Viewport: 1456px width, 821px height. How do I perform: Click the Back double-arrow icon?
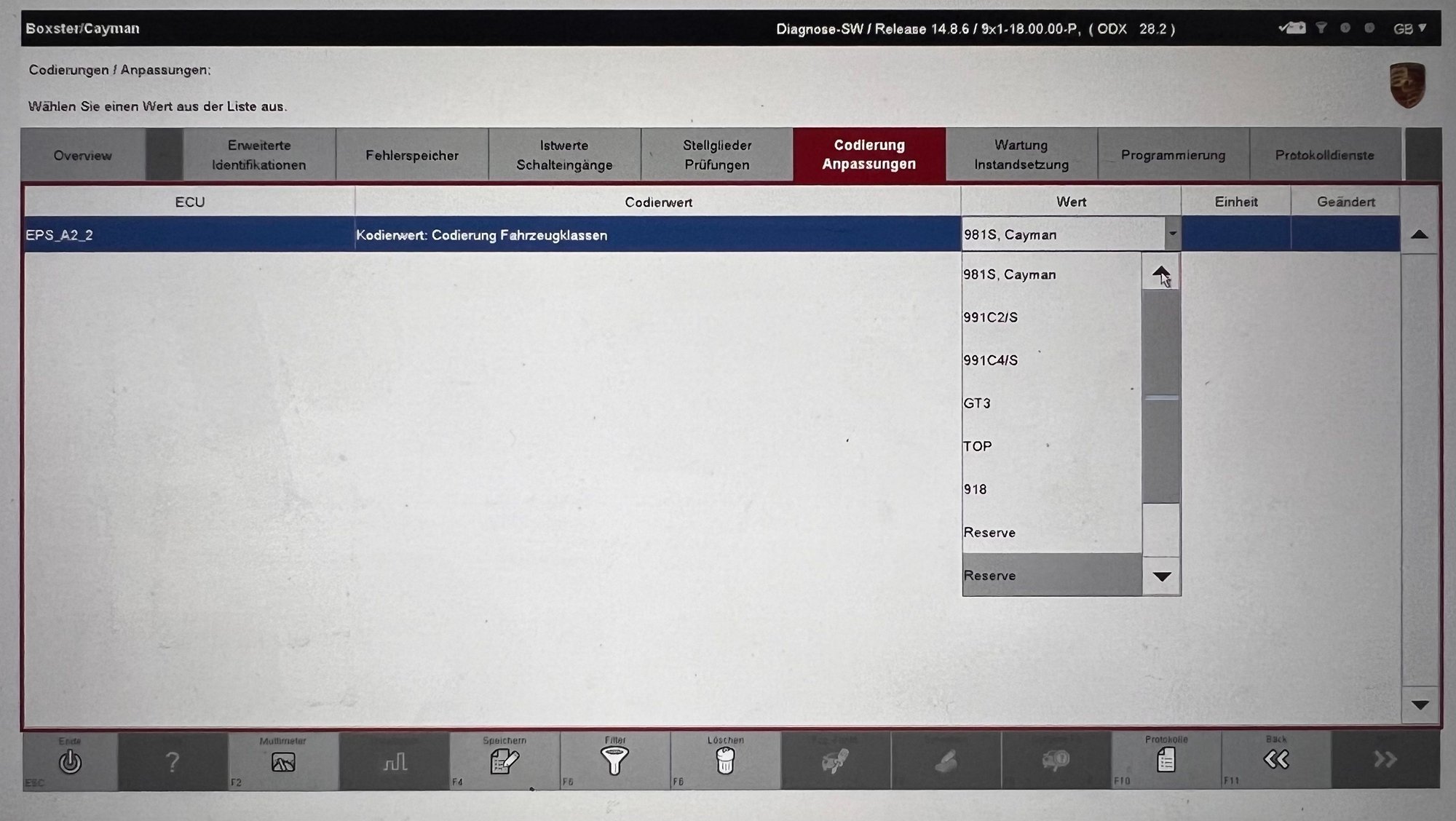pos(1276,760)
